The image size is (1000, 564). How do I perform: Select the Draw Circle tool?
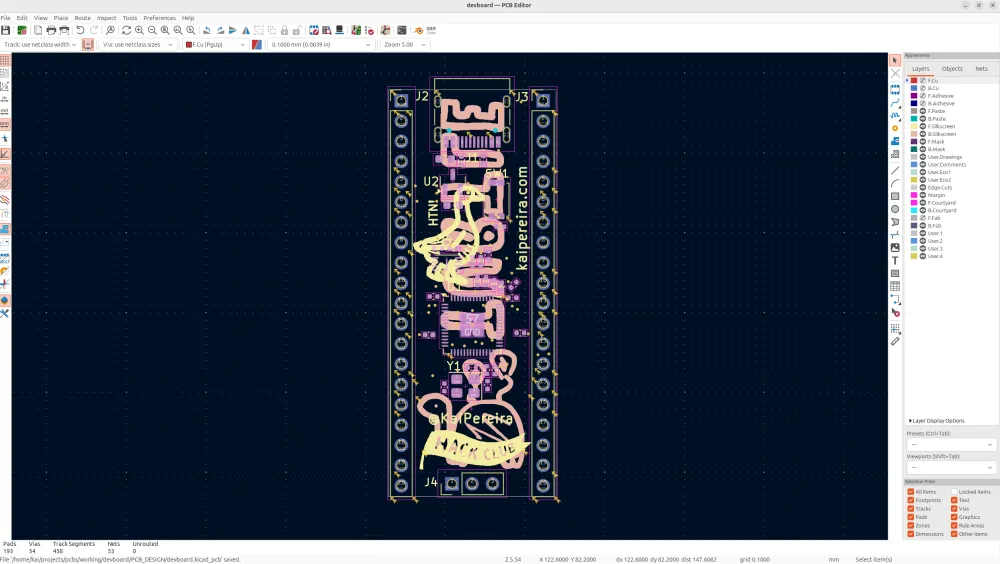pos(895,209)
